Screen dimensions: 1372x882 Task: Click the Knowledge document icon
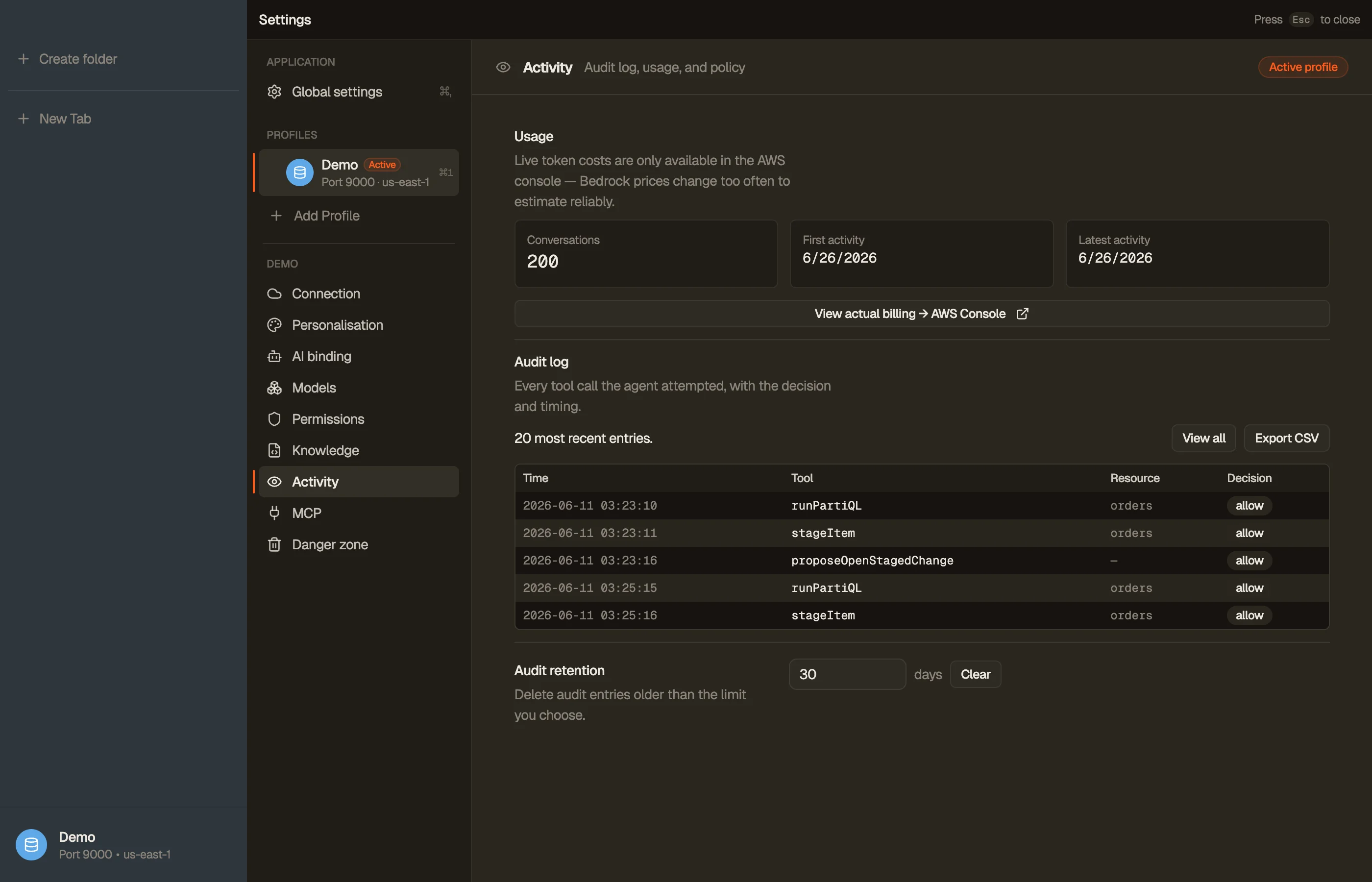(274, 450)
